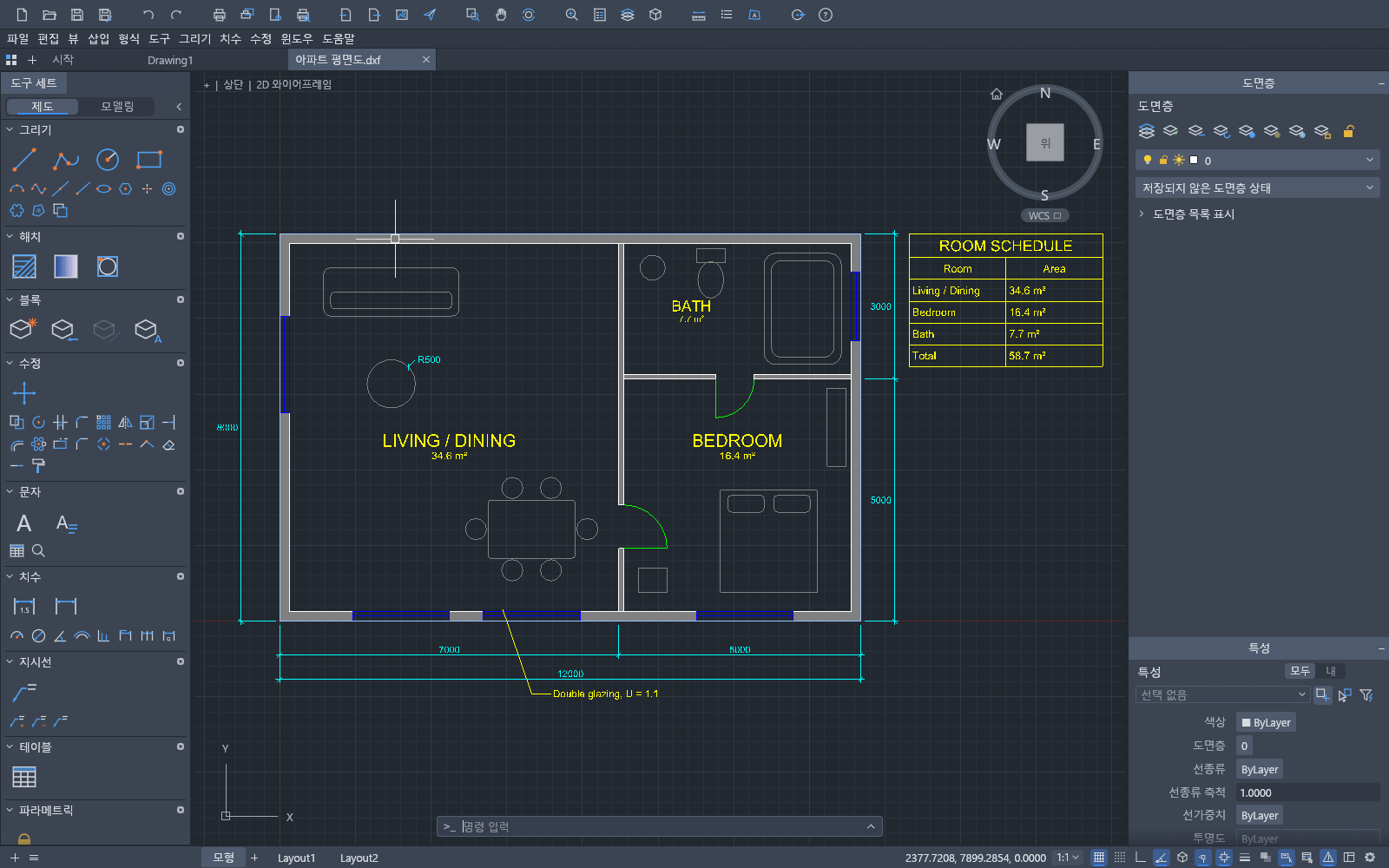Click the Pan hand icon in toolbar
The height and width of the screenshot is (868, 1389).
coord(501,15)
